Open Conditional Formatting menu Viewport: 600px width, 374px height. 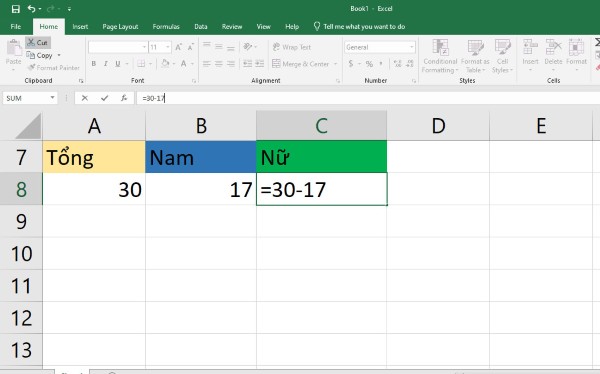[440, 56]
